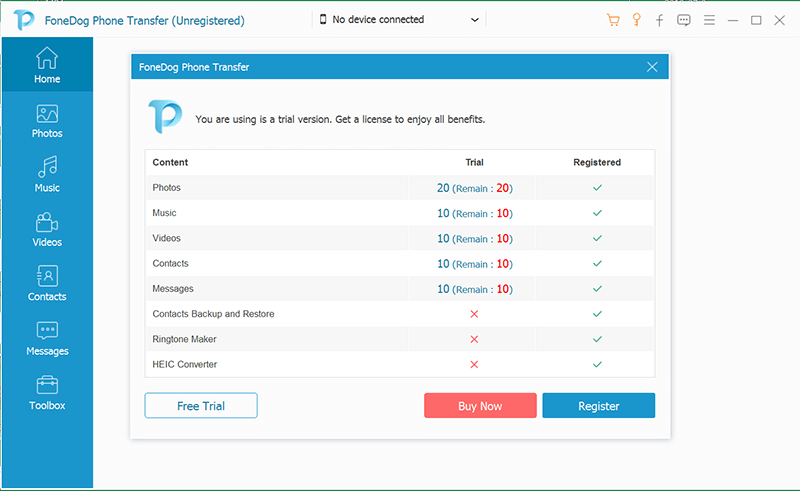This screenshot has width=800, height=491.
Task: Maximize the FoneDog main window
Action: tap(756, 20)
